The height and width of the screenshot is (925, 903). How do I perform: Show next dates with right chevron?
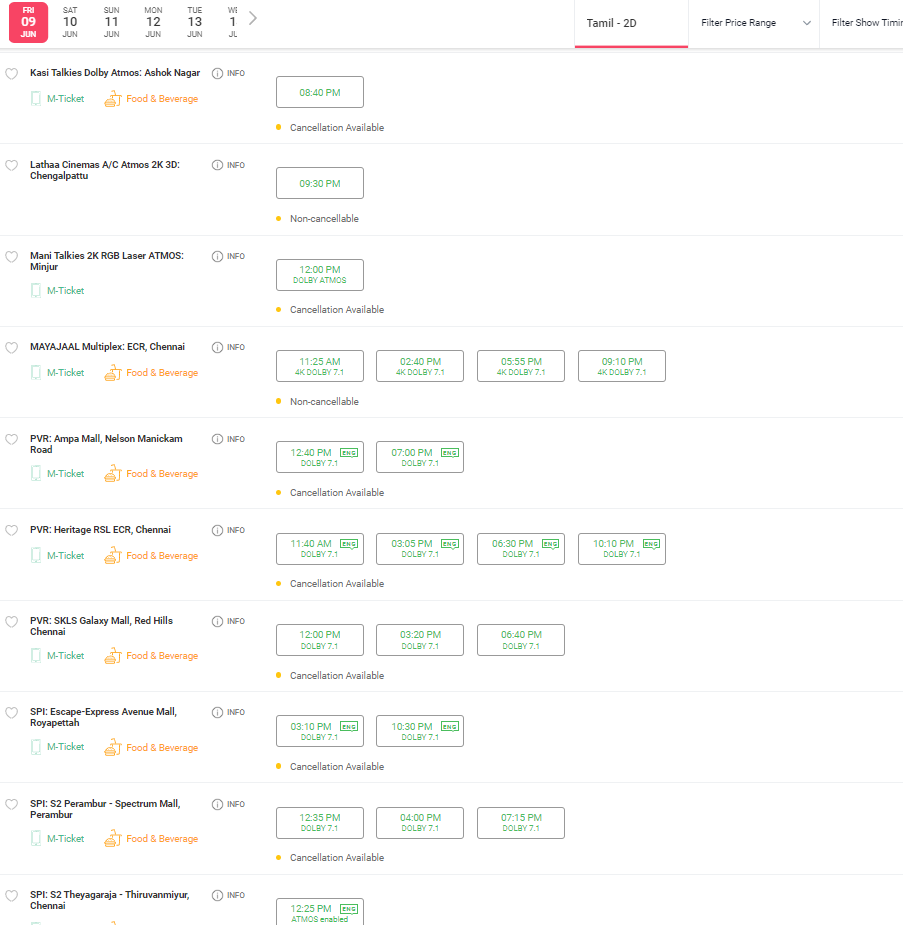tap(253, 19)
